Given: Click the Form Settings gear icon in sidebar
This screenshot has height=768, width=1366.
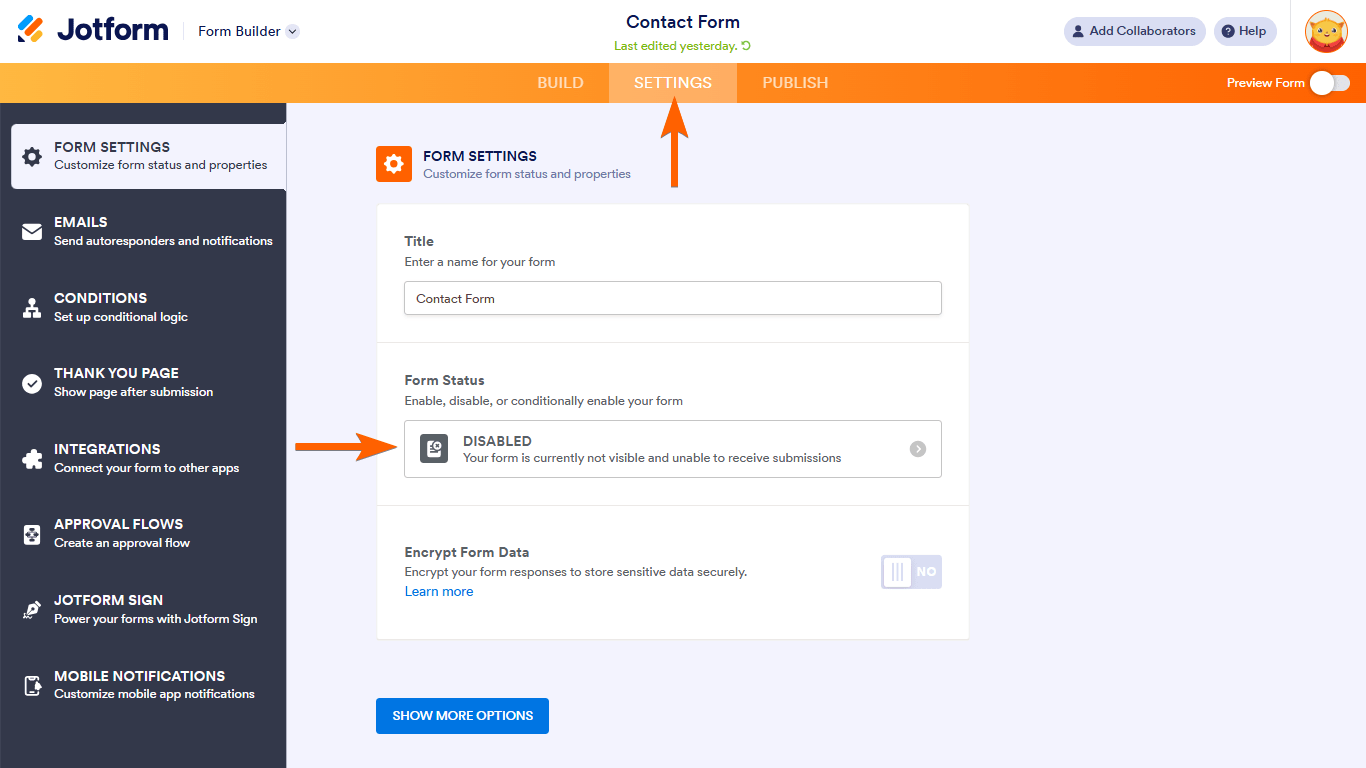Looking at the screenshot, I should [x=32, y=157].
